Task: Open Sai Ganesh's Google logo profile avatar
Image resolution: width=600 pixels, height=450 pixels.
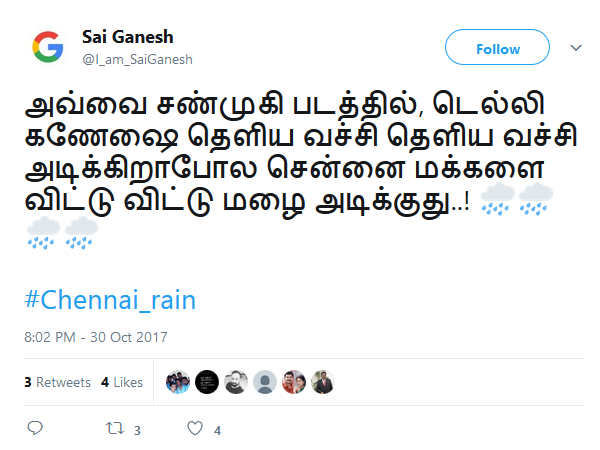Action: pyautogui.click(x=47, y=47)
